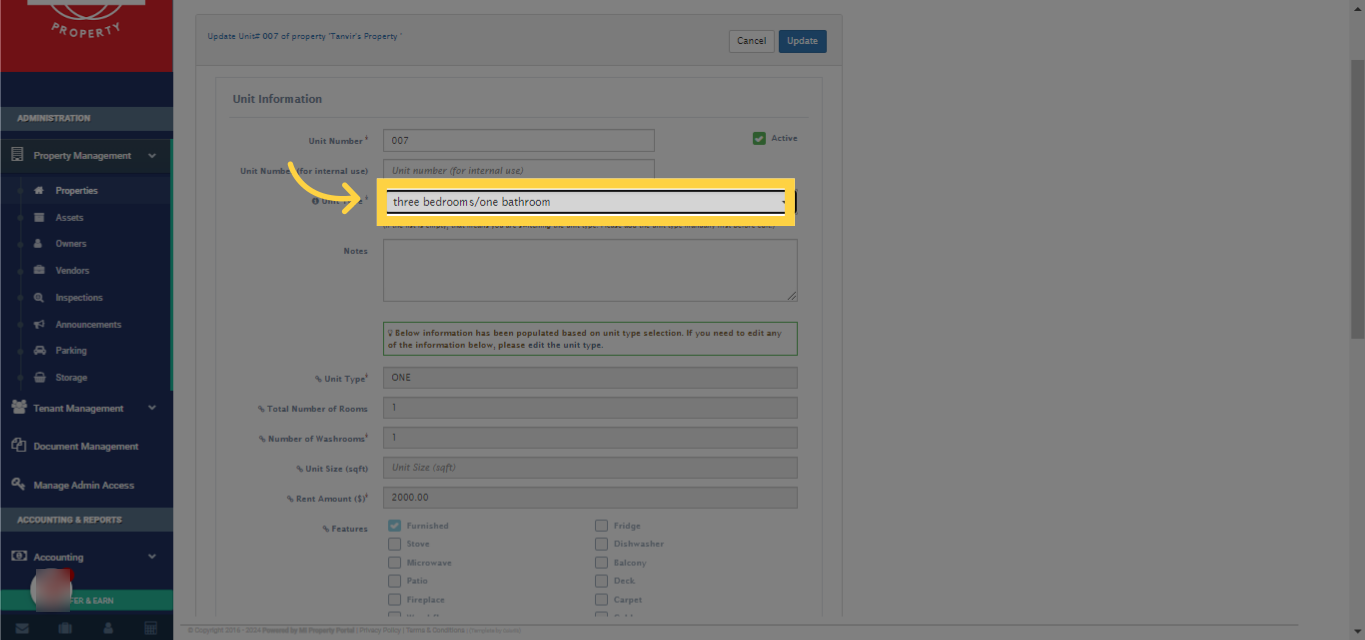Open Assets in the sidebar
The height and width of the screenshot is (640, 1365).
coord(70,217)
